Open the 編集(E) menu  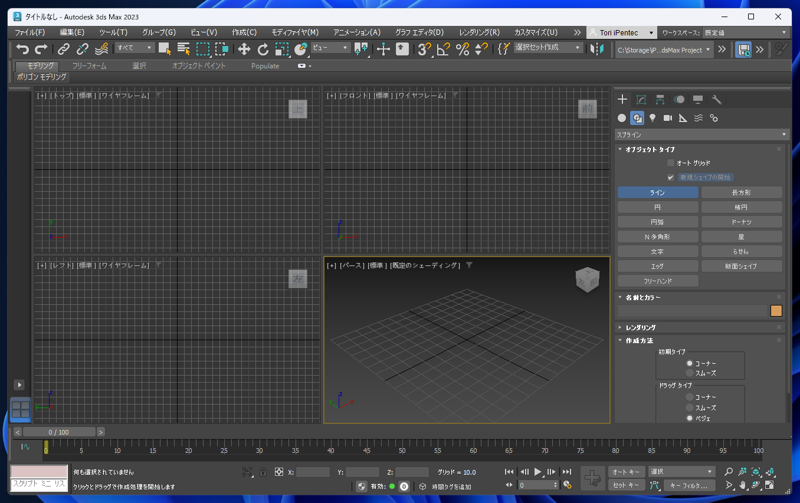72,32
